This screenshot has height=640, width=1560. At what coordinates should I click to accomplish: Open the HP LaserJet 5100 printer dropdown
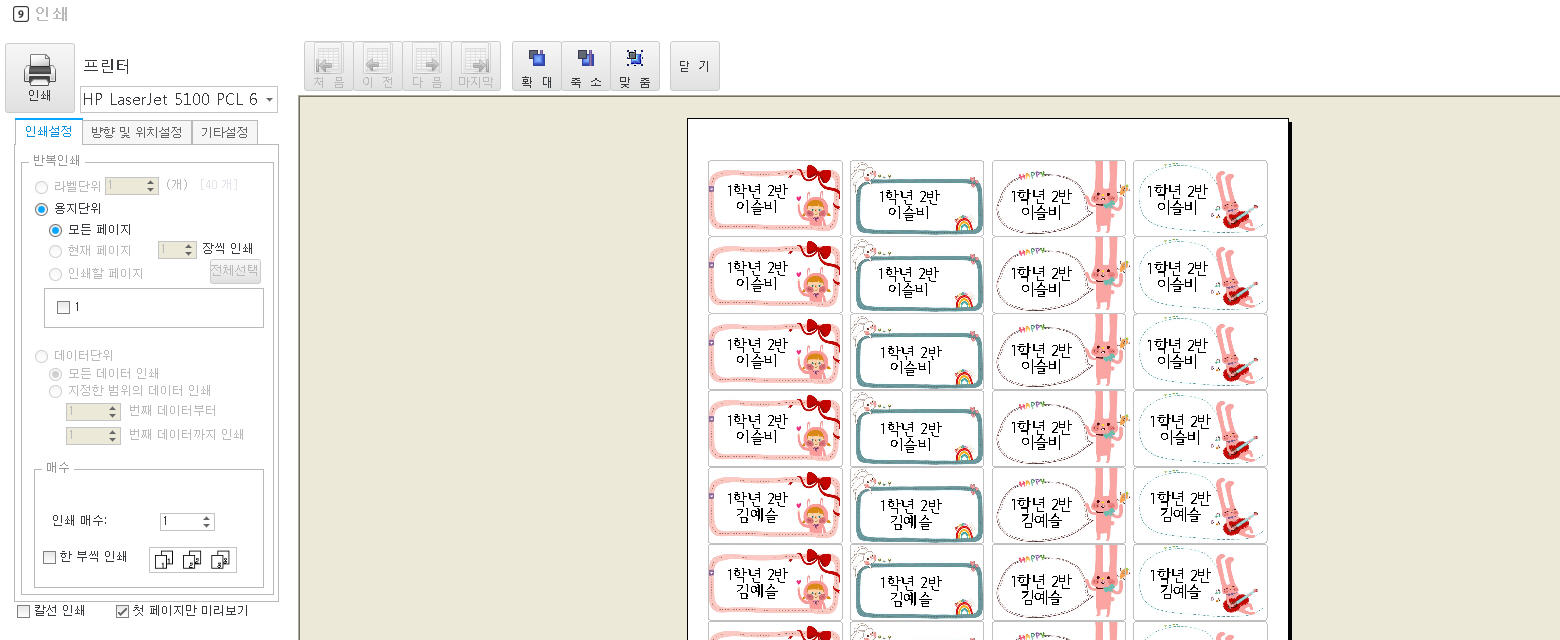coord(178,99)
